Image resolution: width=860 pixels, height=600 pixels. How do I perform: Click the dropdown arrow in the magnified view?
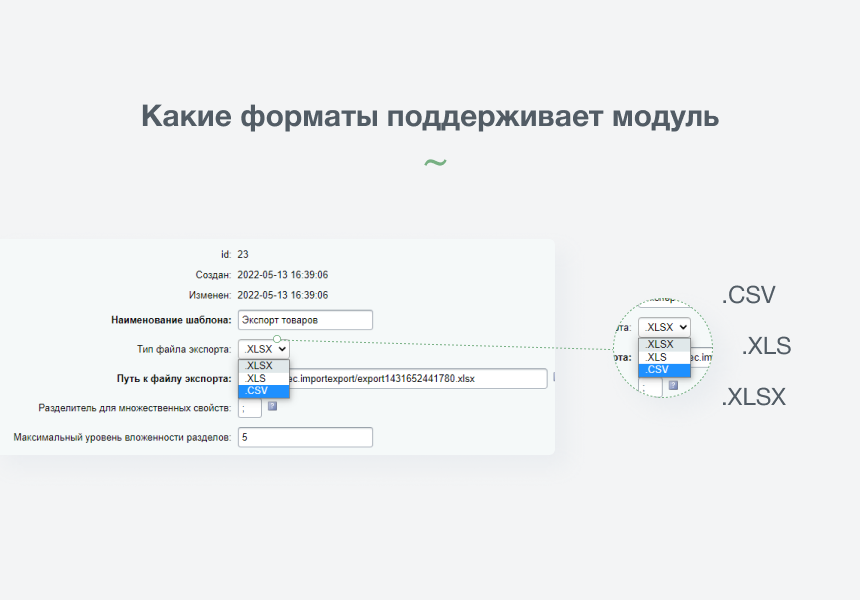683,327
